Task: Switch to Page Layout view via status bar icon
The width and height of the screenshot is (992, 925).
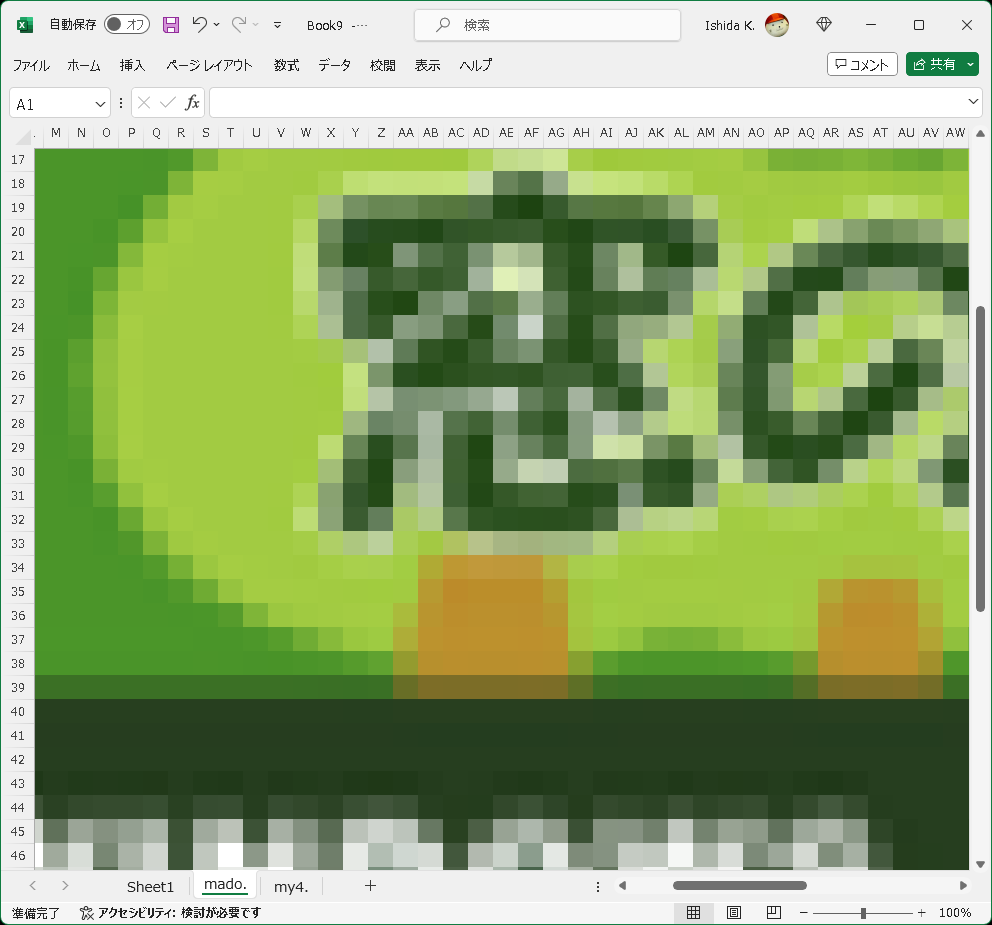Action: point(734,913)
